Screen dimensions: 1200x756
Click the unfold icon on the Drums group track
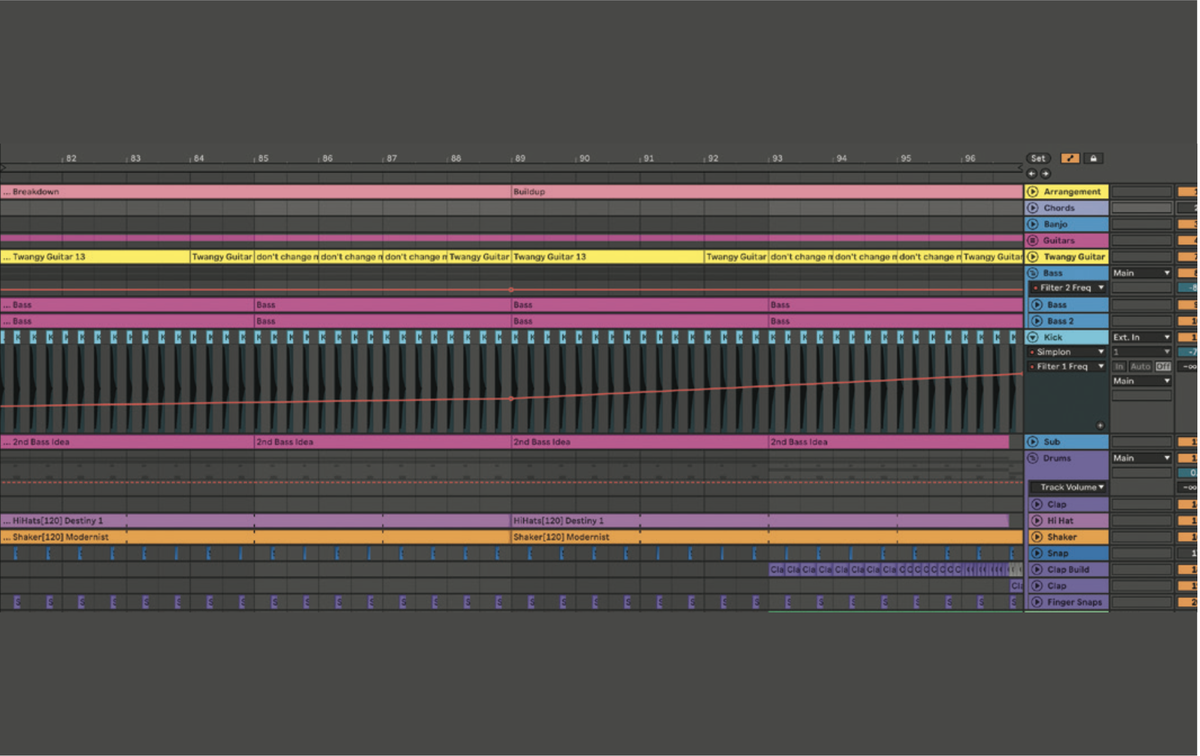click(x=1033, y=458)
